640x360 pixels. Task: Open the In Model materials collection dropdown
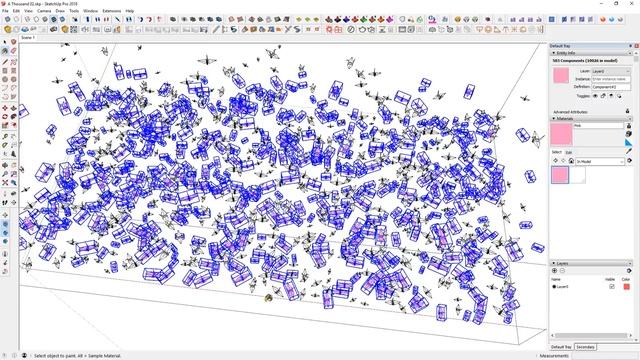tap(600, 161)
